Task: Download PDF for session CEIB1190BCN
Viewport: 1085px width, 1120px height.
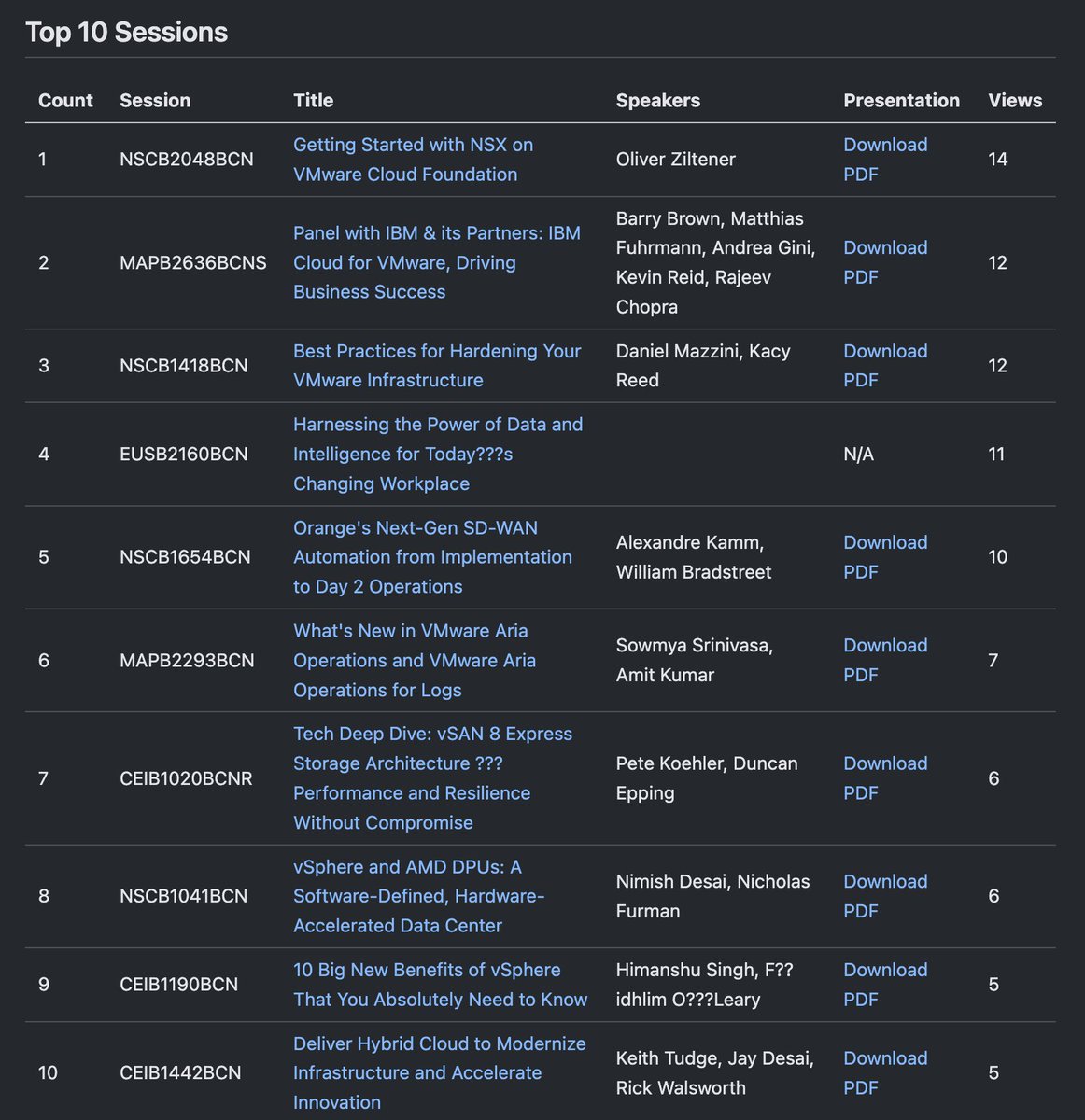Action: click(x=885, y=985)
